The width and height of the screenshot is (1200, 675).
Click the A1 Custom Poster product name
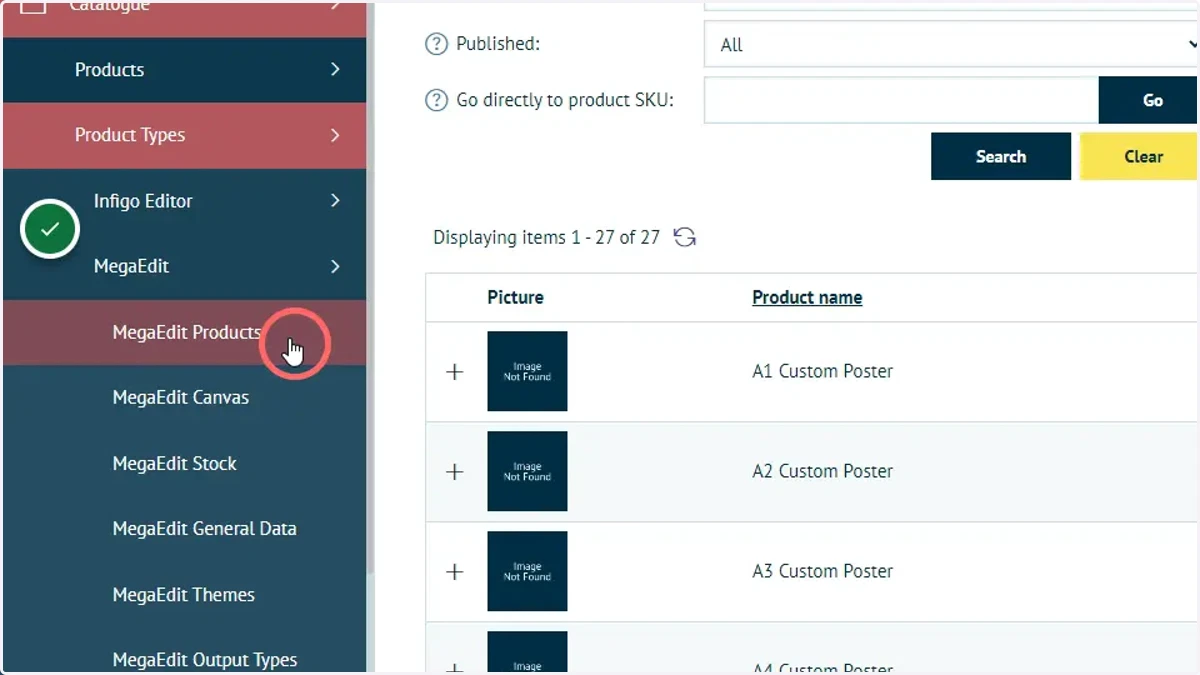[x=822, y=371]
